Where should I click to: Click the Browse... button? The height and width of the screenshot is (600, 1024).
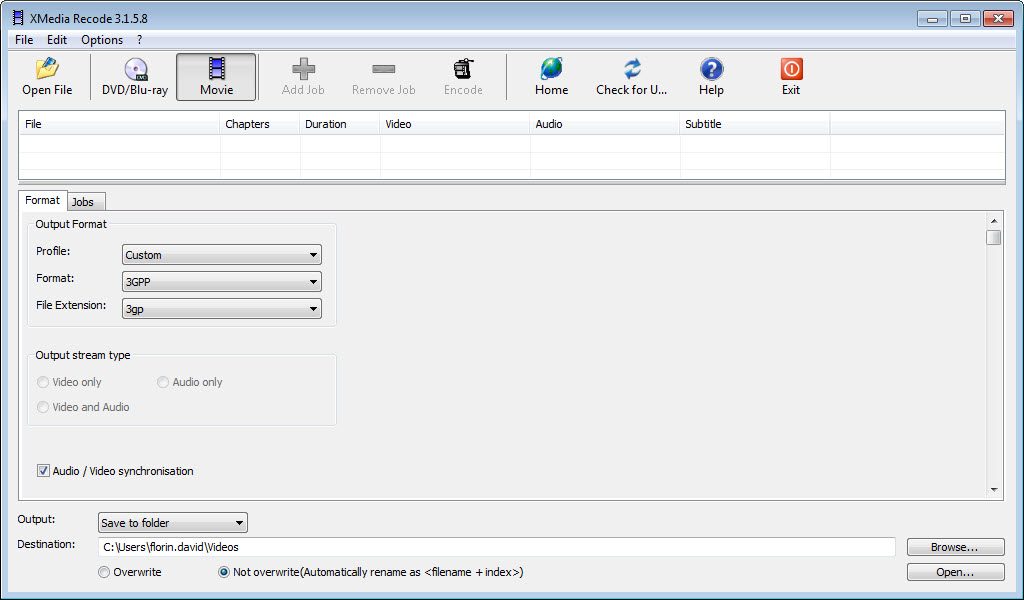click(955, 547)
